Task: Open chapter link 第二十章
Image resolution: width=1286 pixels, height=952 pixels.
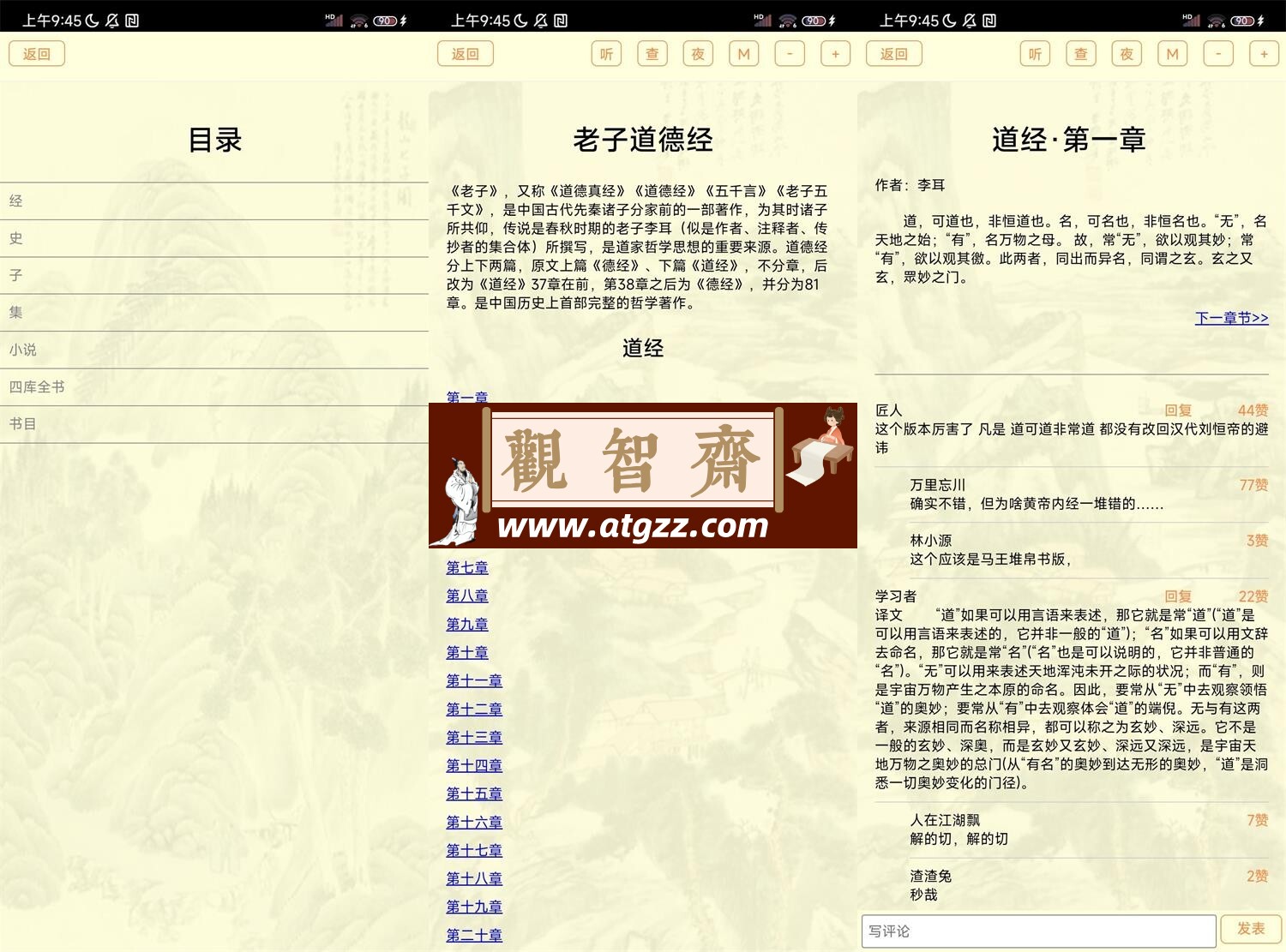Action: [x=474, y=935]
